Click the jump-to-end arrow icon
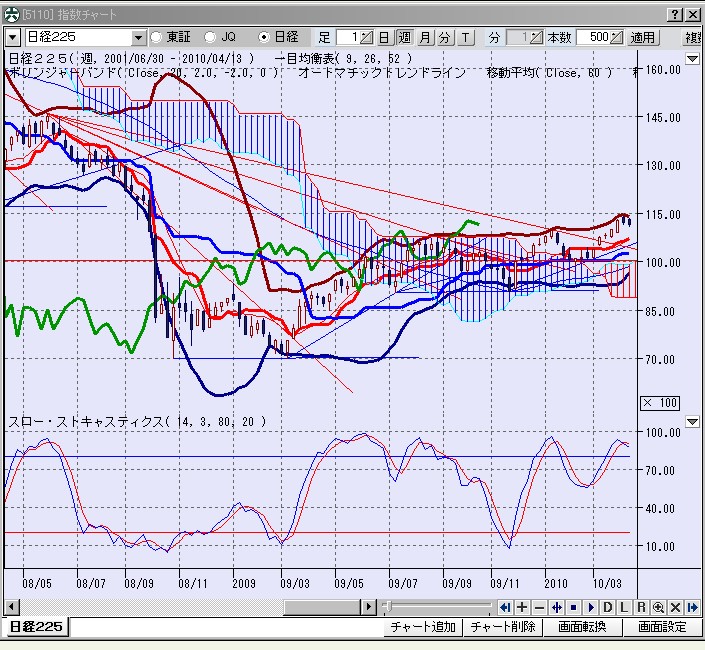The image size is (705, 650). (692, 608)
